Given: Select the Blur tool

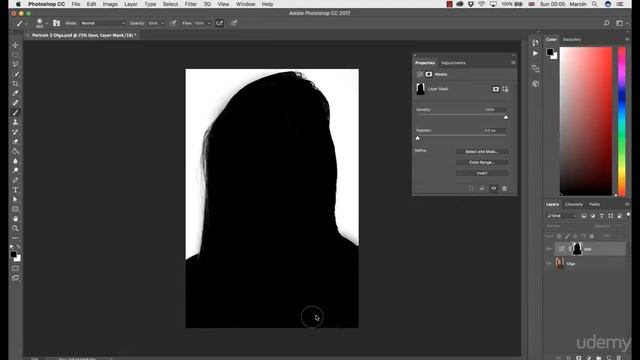Looking at the screenshot, I should [x=16, y=161].
